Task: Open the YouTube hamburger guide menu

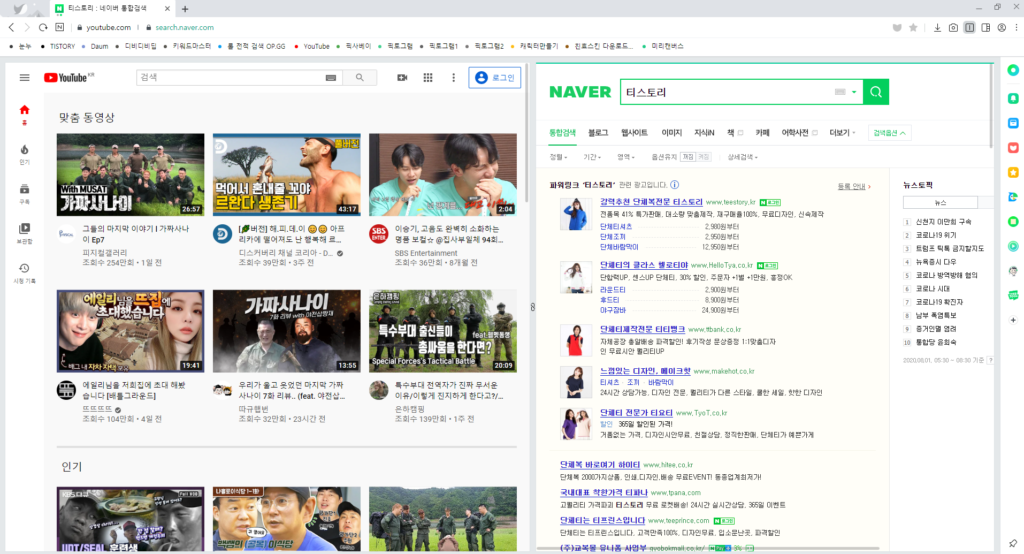Action: click(x=24, y=77)
